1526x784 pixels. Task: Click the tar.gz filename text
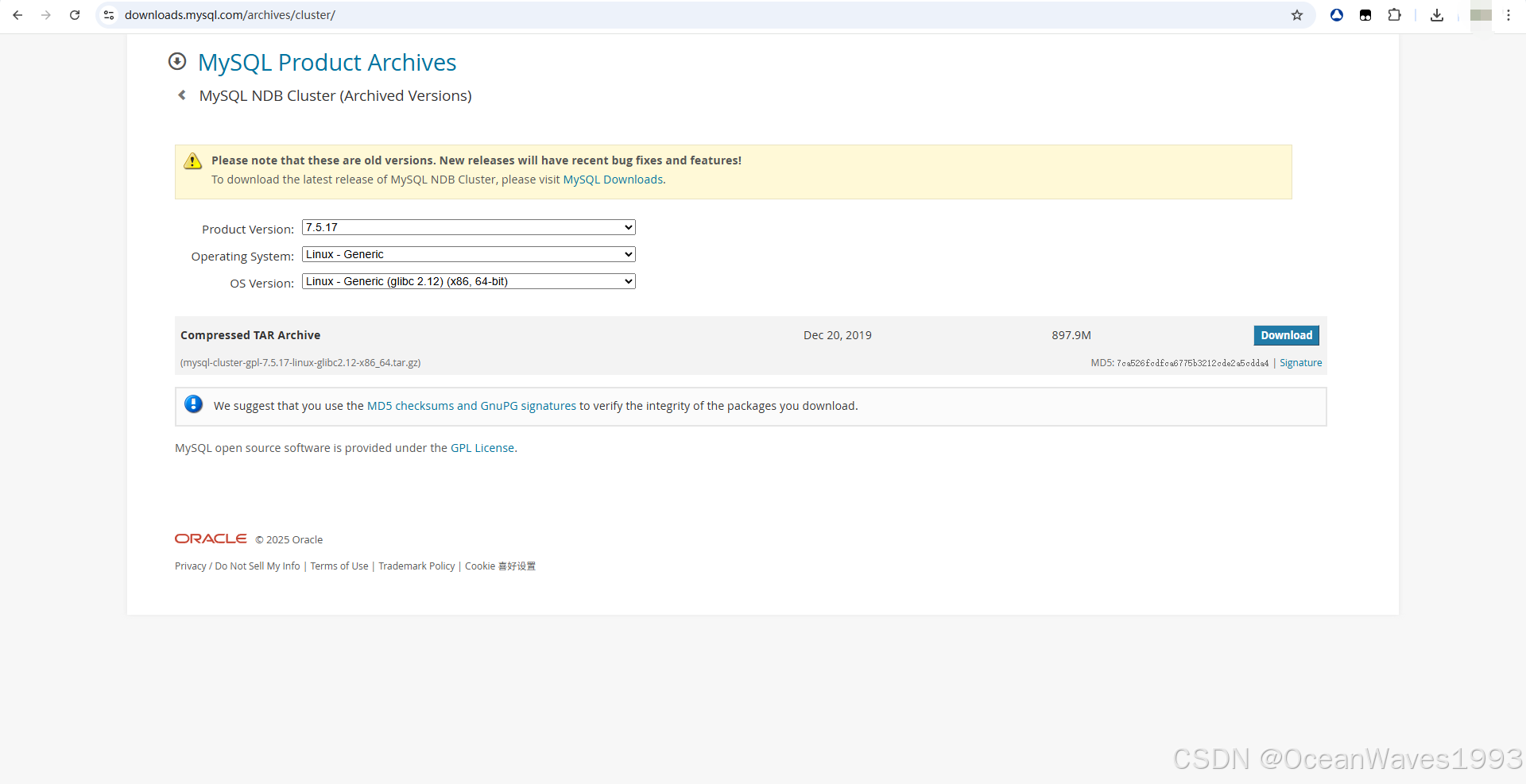coord(300,363)
